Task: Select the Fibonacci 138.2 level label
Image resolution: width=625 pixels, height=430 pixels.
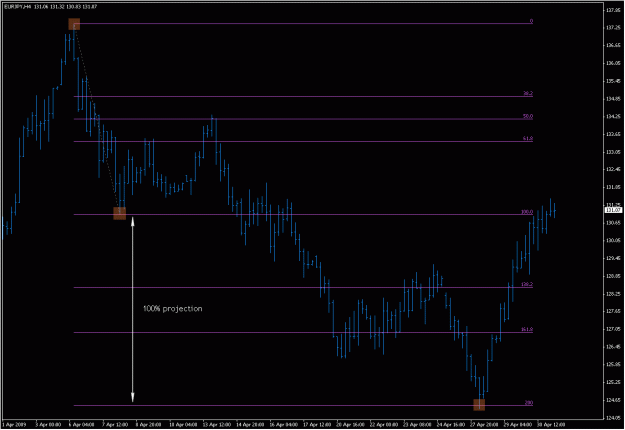Action: 527,285
